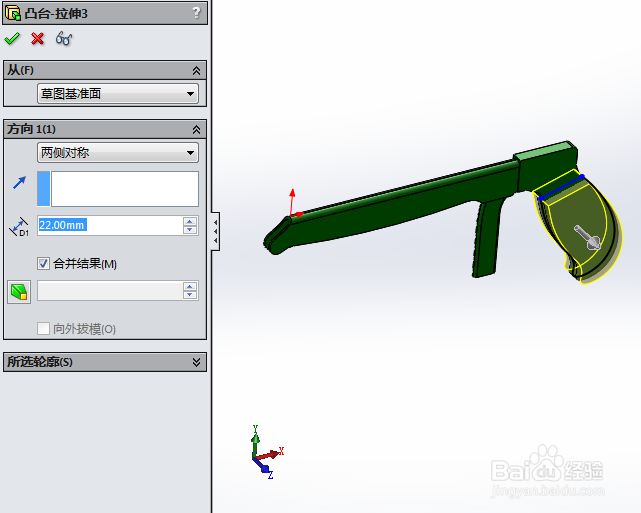Decrease draft angle with the down spinner
Image resolution: width=641 pixels, height=513 pixels.
coord(190,295)
